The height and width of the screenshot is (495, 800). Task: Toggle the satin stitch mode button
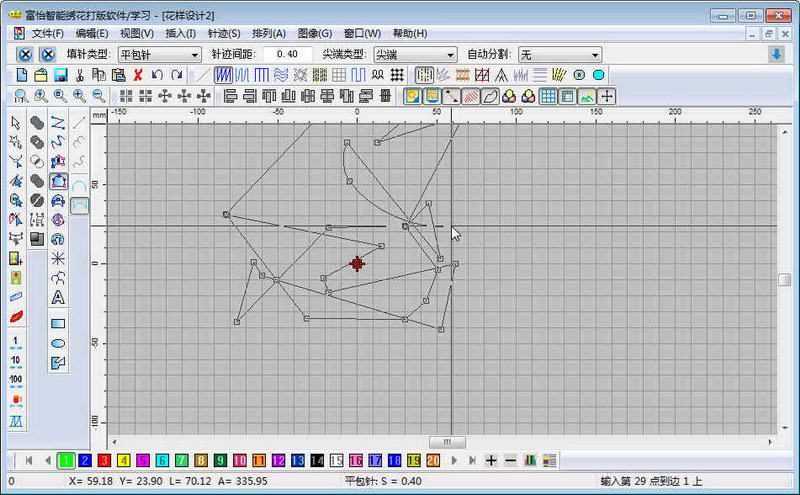(223, 76)
